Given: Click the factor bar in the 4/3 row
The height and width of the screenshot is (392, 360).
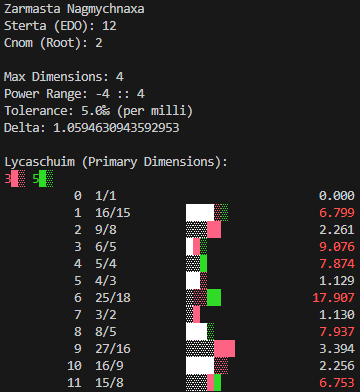Looking at the screenshot, I should coord(196,281).
